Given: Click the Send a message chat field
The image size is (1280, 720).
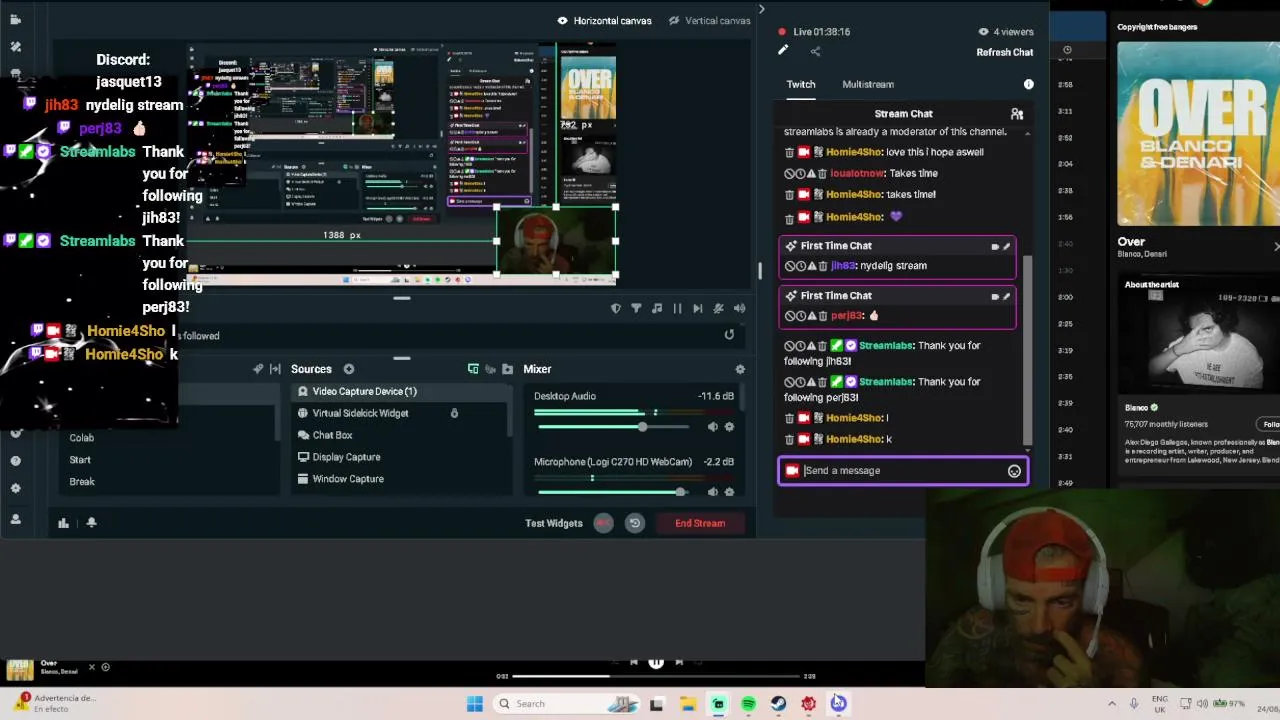Looking at the screenshot, I should click(903, 471).
